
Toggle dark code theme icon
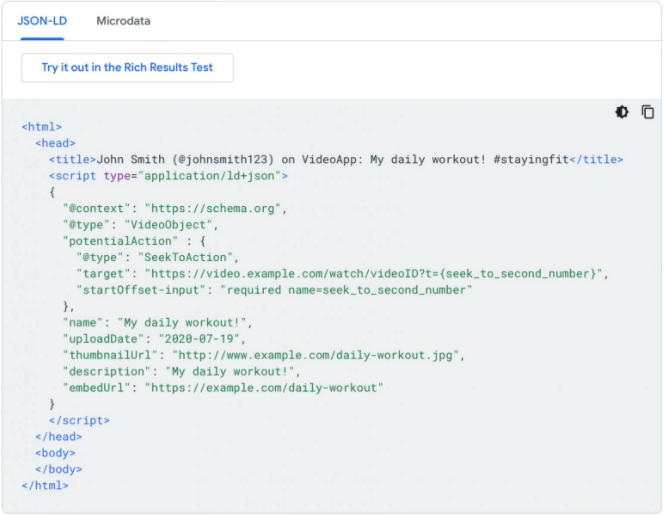(622, 112)
